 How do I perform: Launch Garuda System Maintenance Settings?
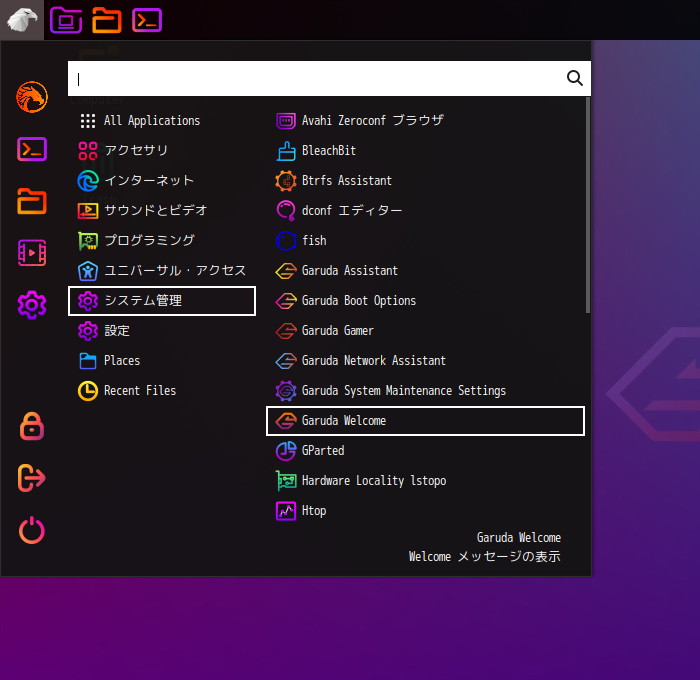pos(425,391)
